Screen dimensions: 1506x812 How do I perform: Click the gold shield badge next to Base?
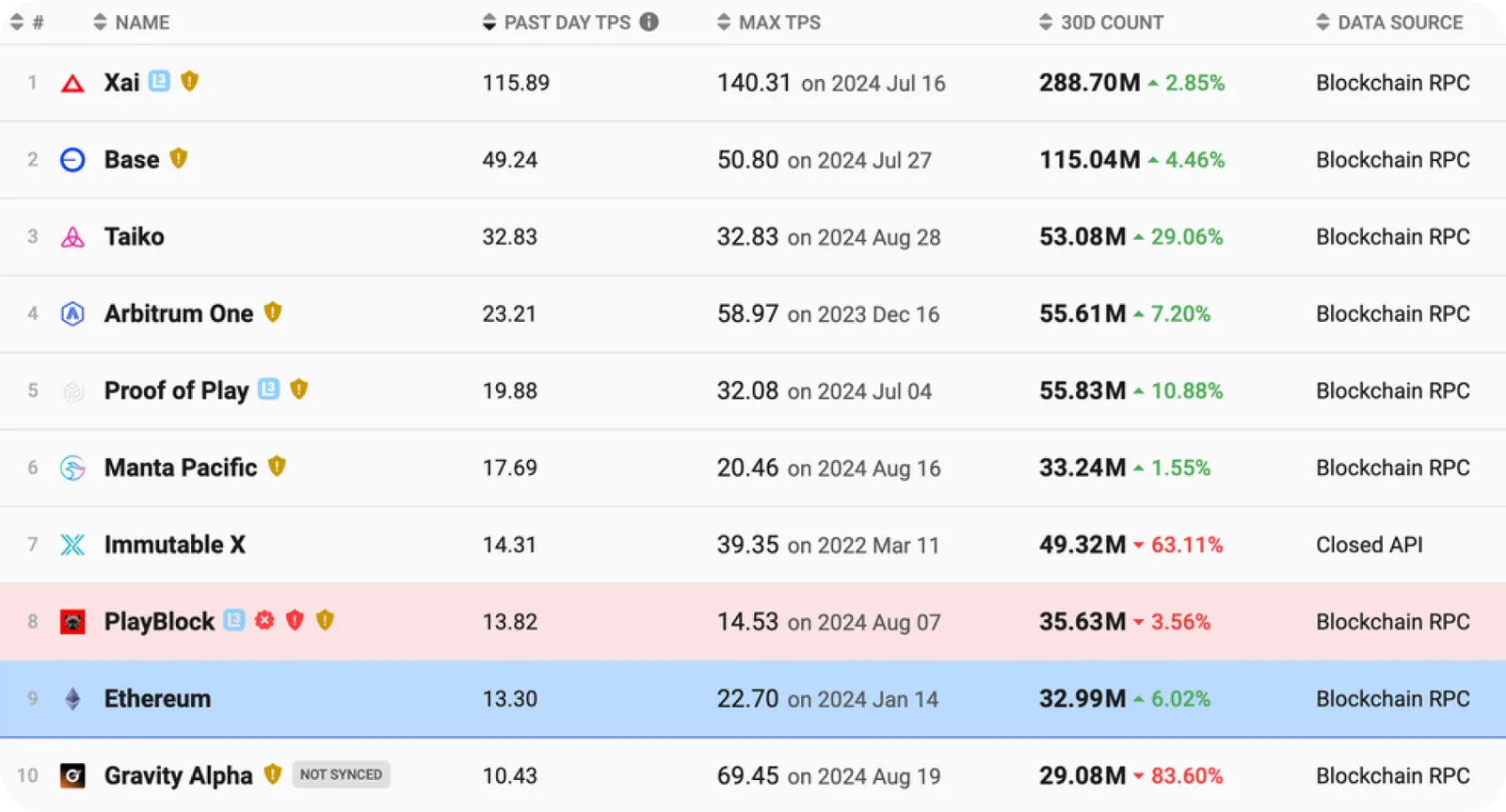179,158
